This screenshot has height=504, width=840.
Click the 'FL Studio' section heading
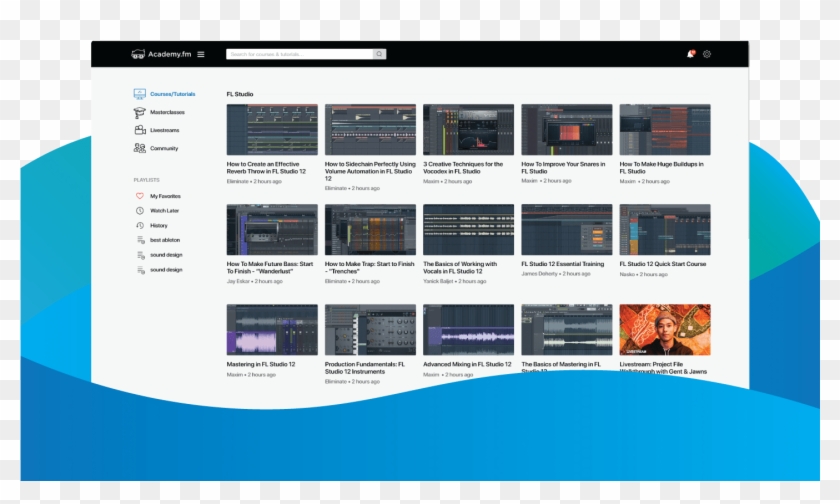[x=239, y=94]
